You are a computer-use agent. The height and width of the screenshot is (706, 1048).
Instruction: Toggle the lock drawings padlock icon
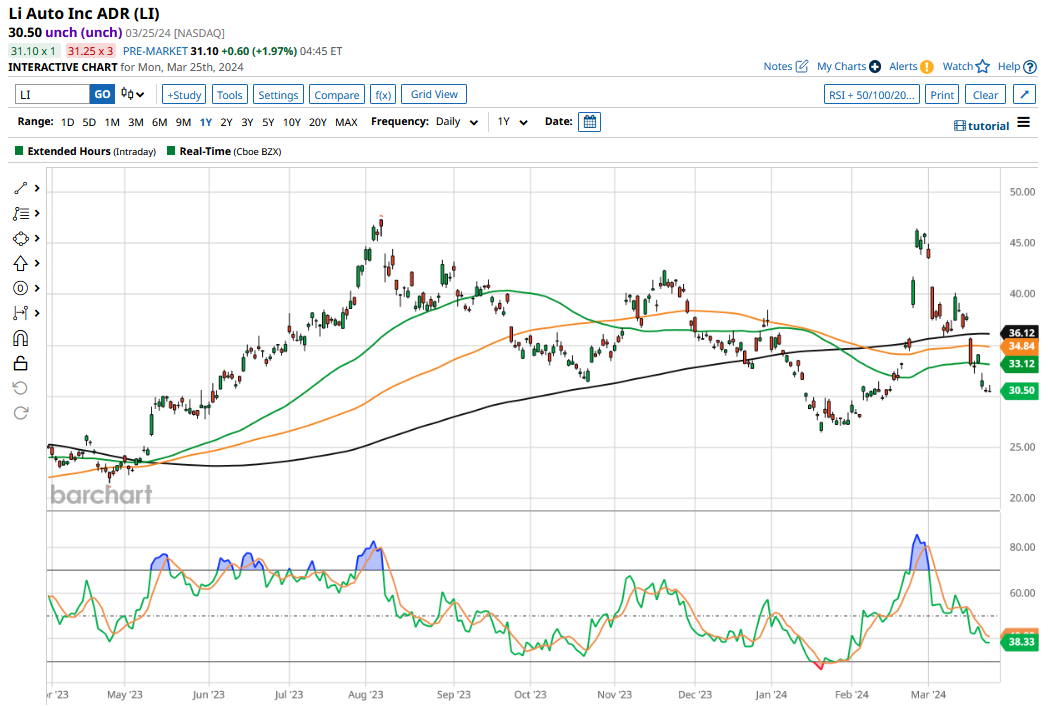[20, 363]
